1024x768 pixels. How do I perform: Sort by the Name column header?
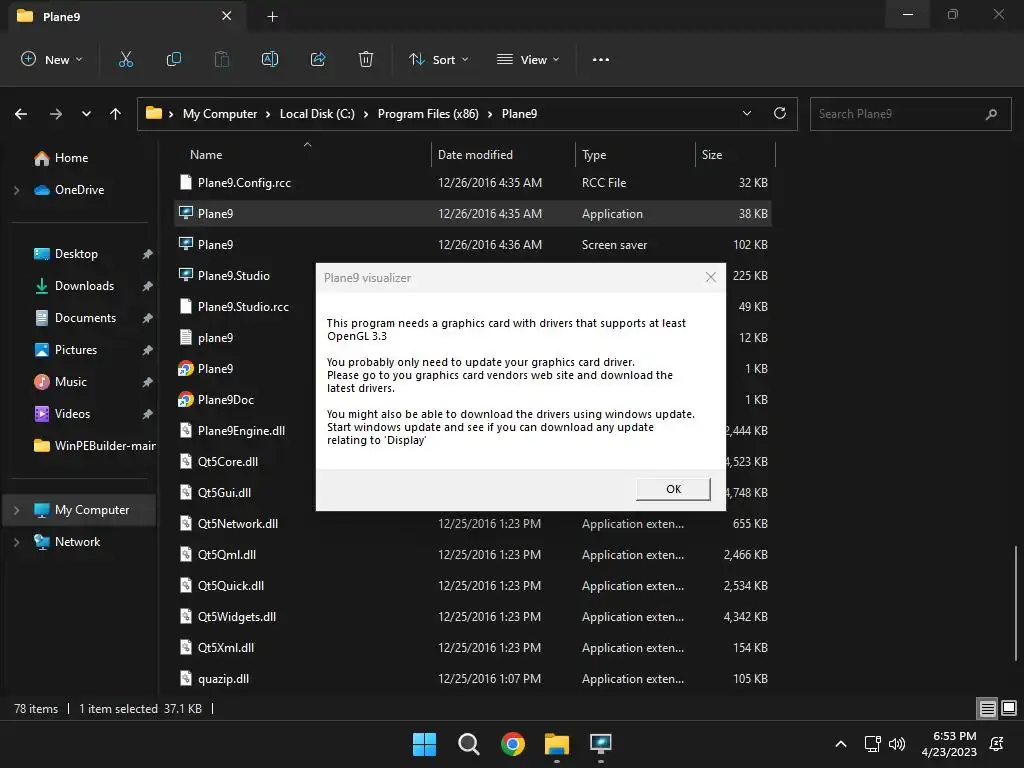click(206, 155)
